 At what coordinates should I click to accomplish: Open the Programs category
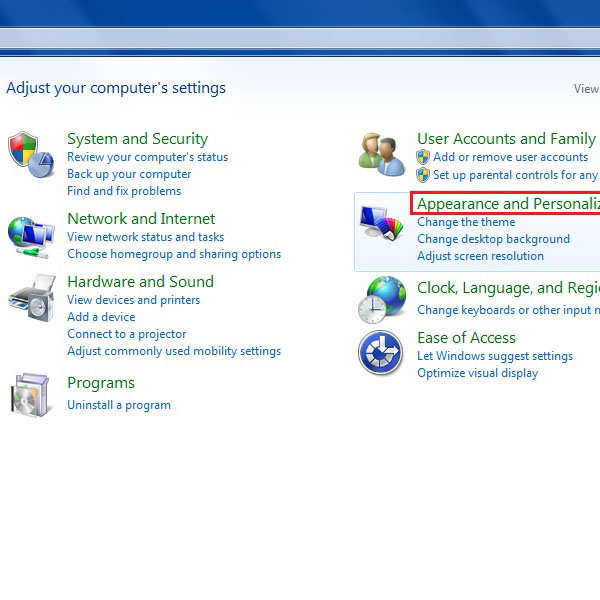coord(101,383)
